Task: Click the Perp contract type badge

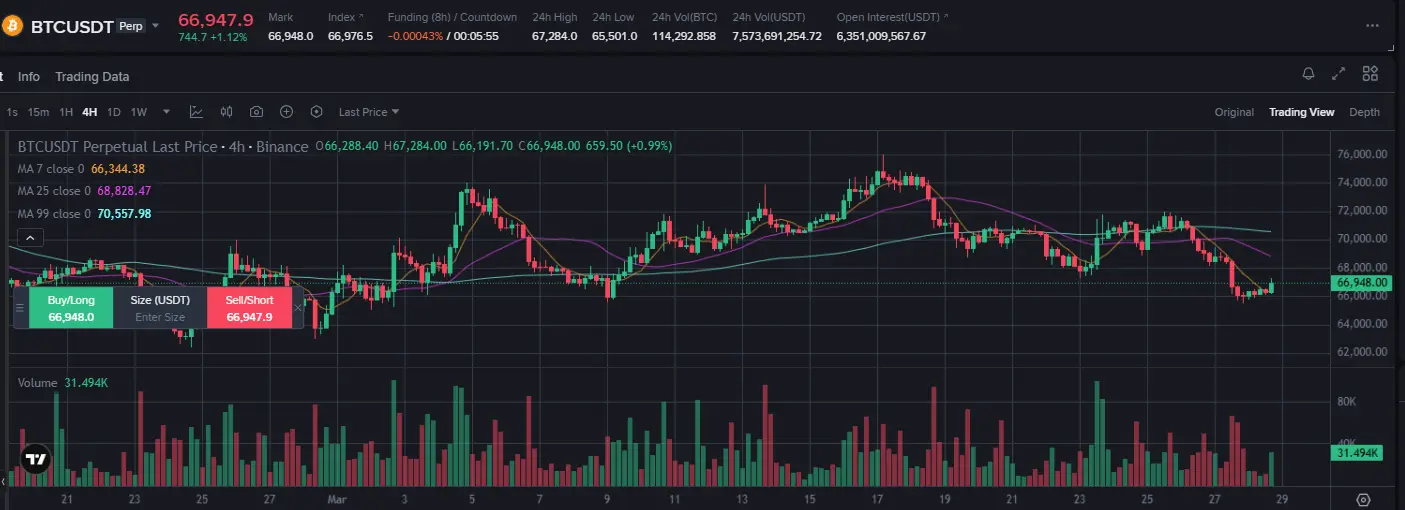Action: tap(131, 26)
